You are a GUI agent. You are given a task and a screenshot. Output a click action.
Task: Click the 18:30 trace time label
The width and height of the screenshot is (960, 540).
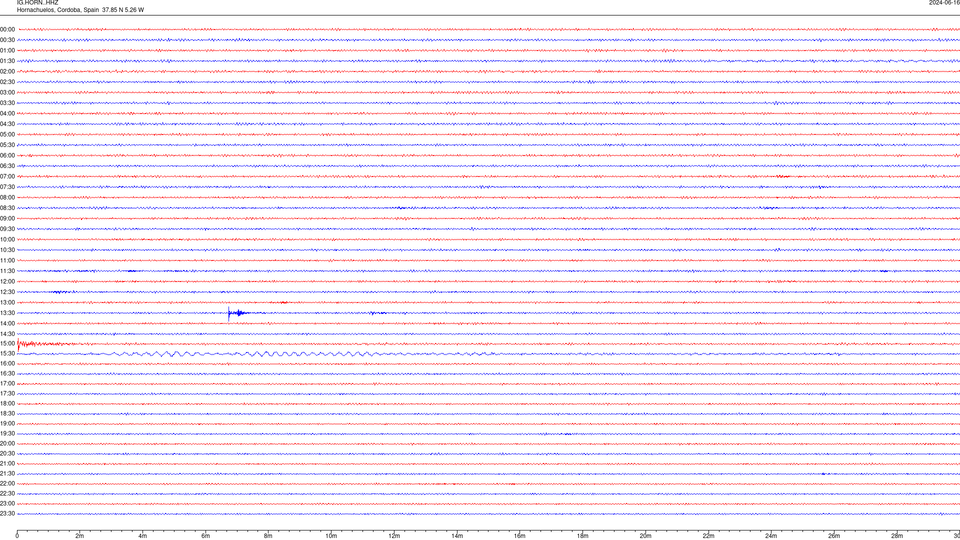tap(7, 413)
